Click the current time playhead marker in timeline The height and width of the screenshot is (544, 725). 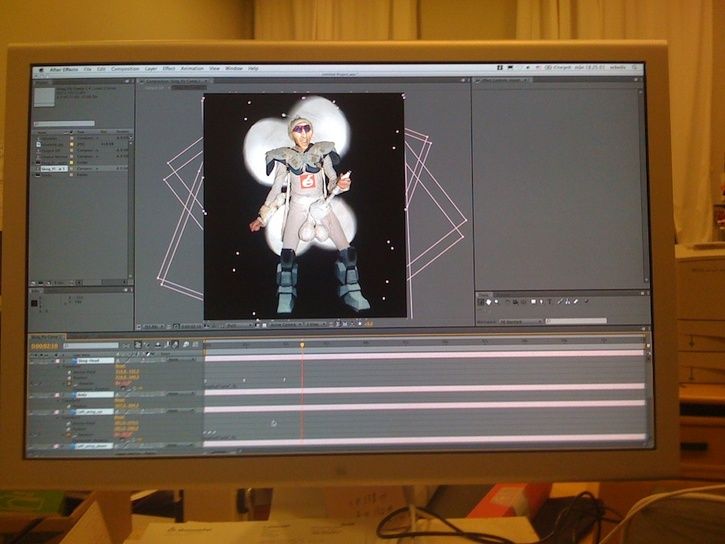301,344
